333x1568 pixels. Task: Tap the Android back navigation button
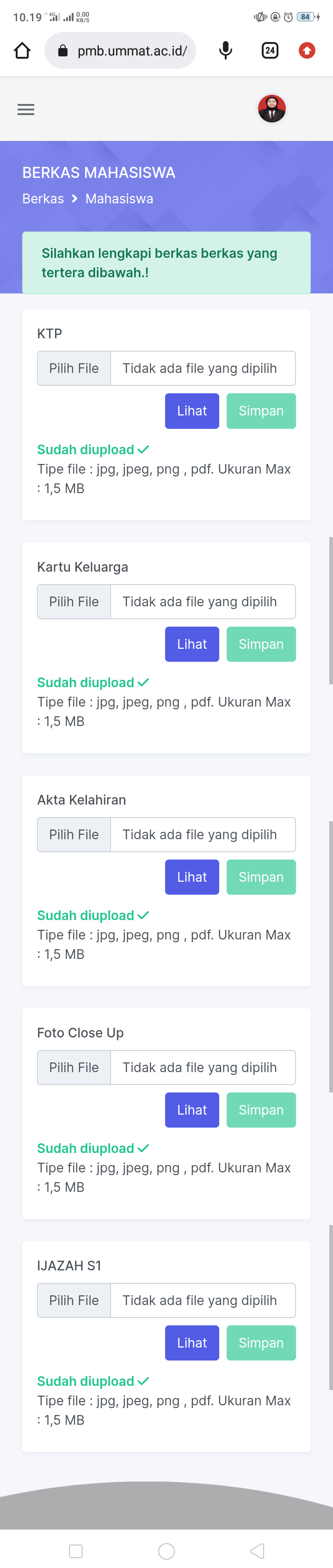point(257,1550)
